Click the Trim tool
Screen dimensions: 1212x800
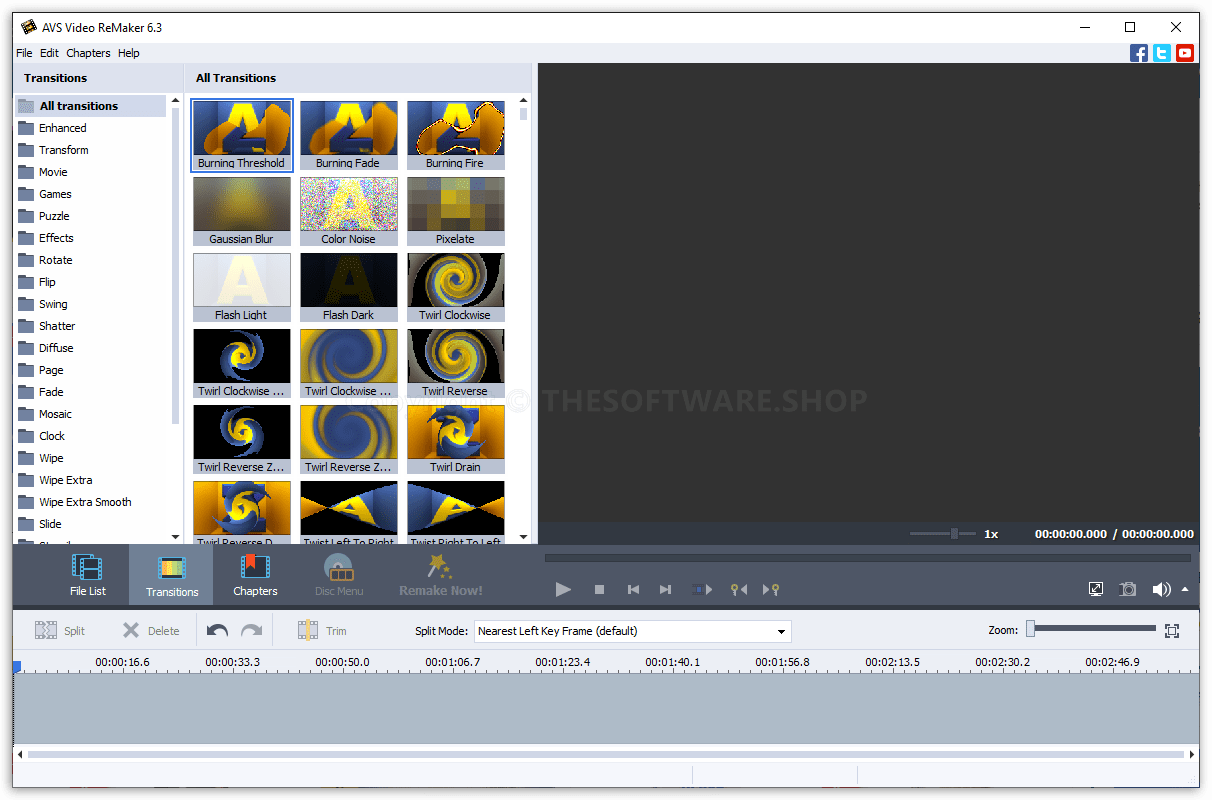click(322, 631)
